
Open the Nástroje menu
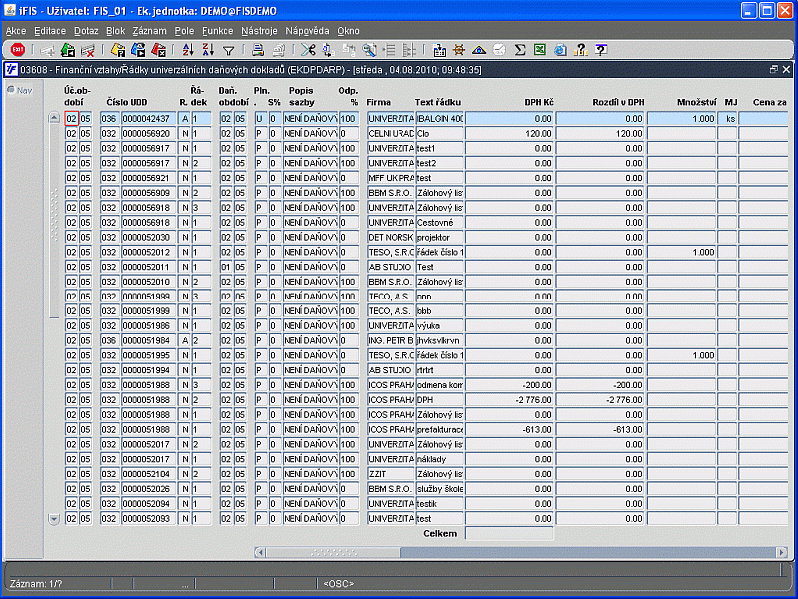(258, 31)
